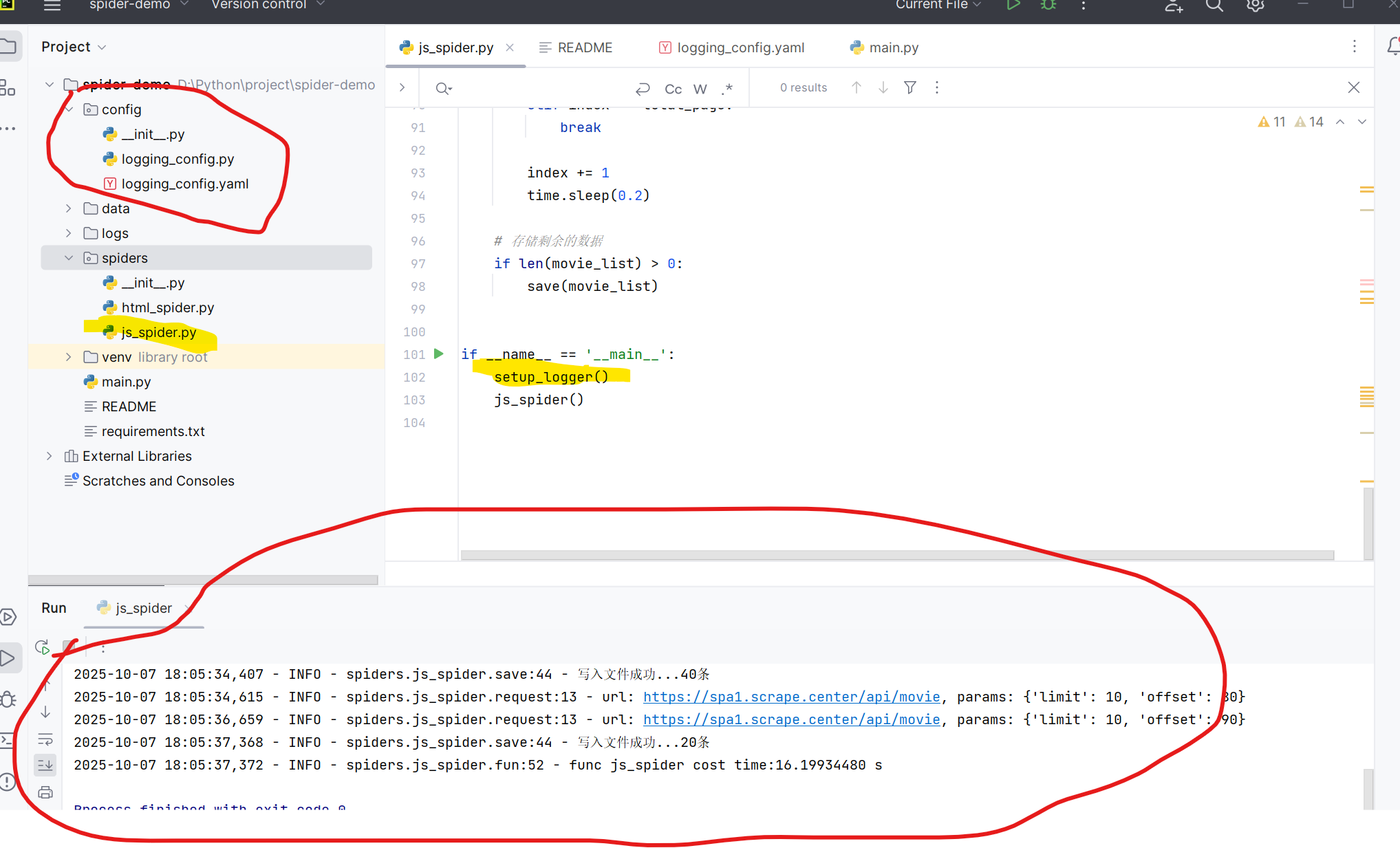Screen dimensions: 1400x848
Task: Toggle Match Case (Cc) in search bar
Action: click(x=673, y=89)
